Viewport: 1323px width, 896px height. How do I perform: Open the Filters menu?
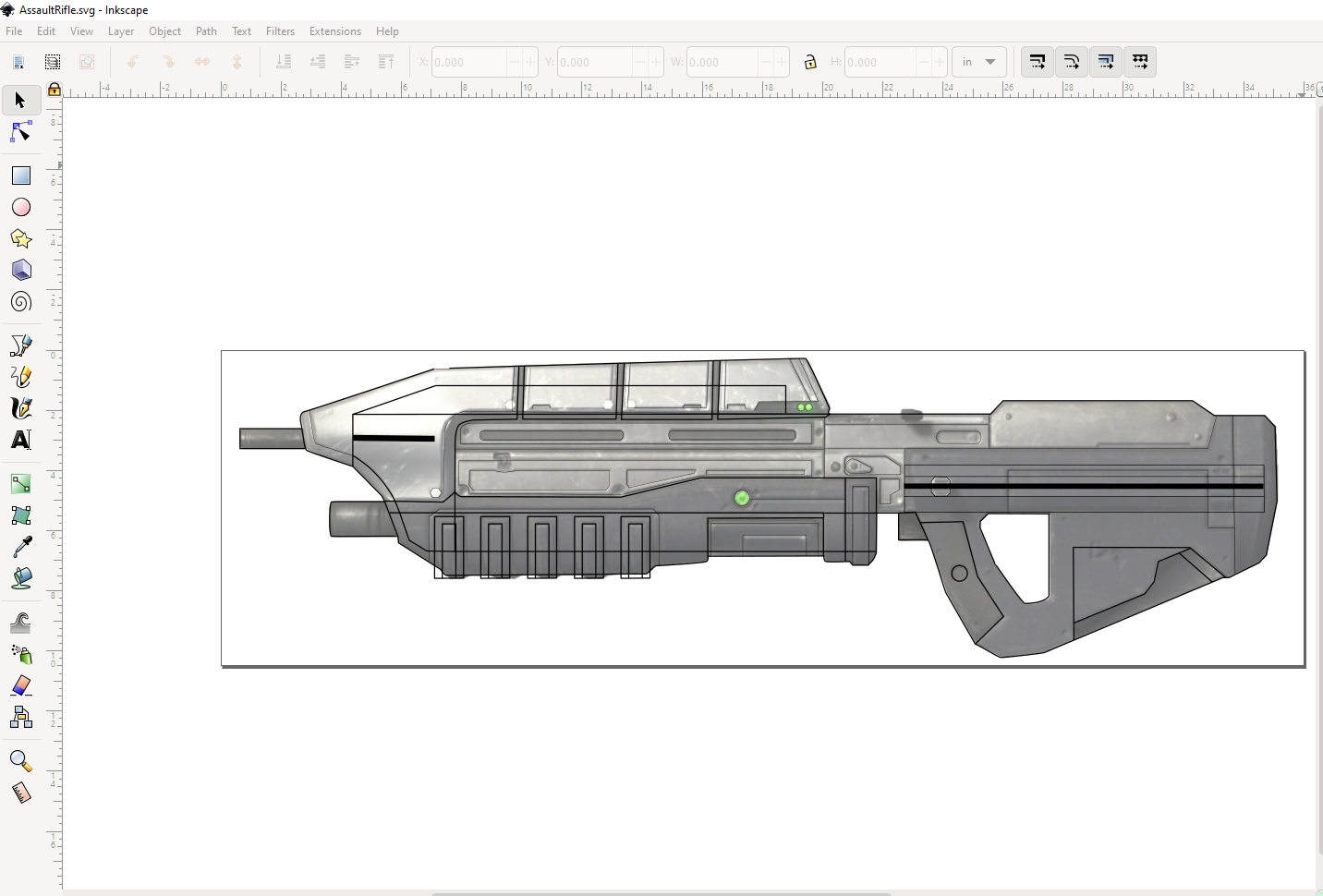(x=280, y=31)
